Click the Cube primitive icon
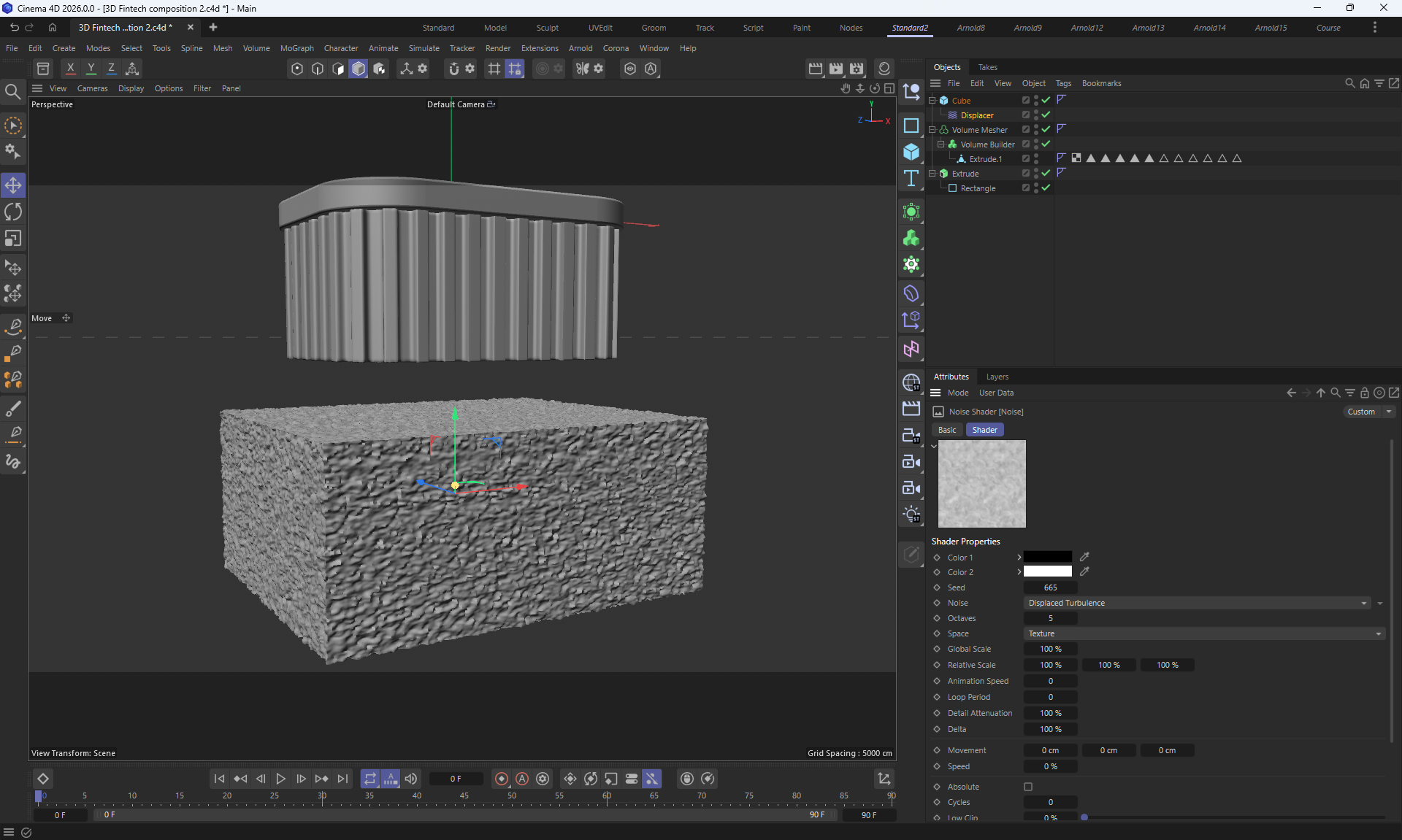1402x840 pixels. click(x=911, y=152)
